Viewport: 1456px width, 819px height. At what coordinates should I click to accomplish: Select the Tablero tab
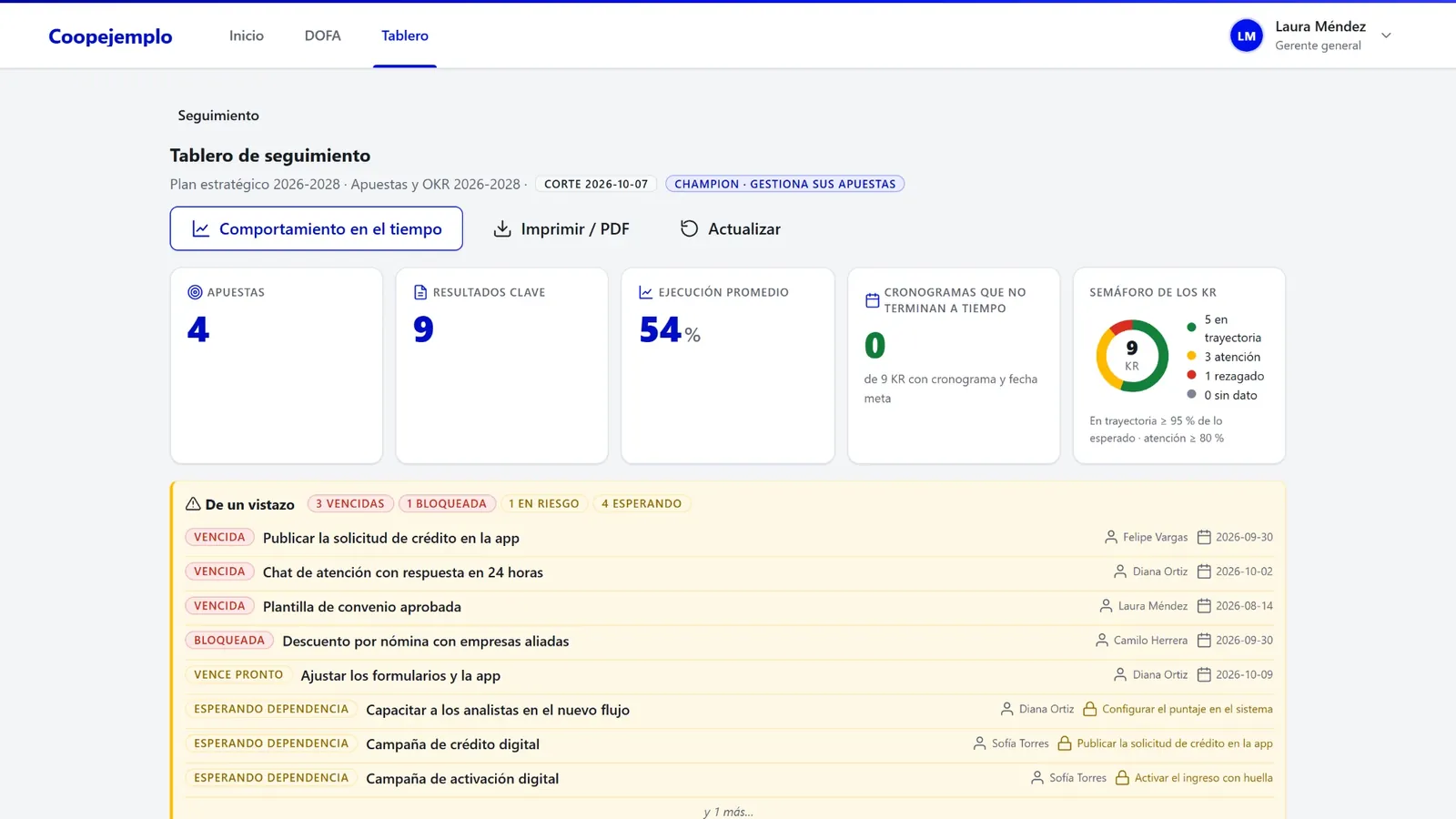pos(405,35)
